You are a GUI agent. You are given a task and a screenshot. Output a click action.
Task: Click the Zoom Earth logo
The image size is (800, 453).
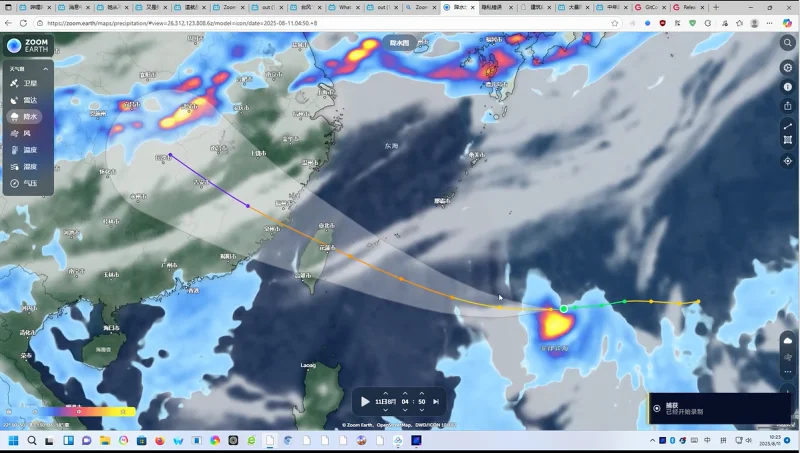click(x=28, y=45)
